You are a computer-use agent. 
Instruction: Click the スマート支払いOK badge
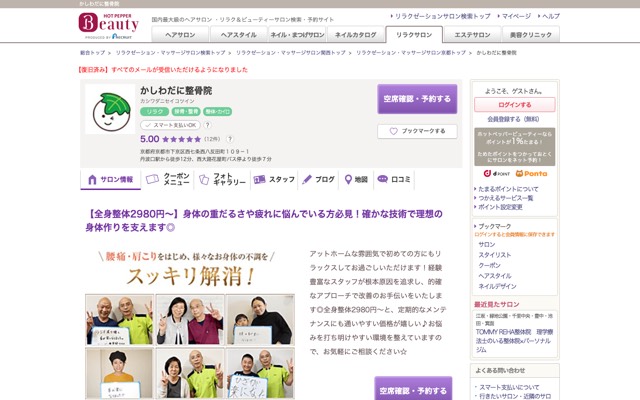(x=171, y=125)
